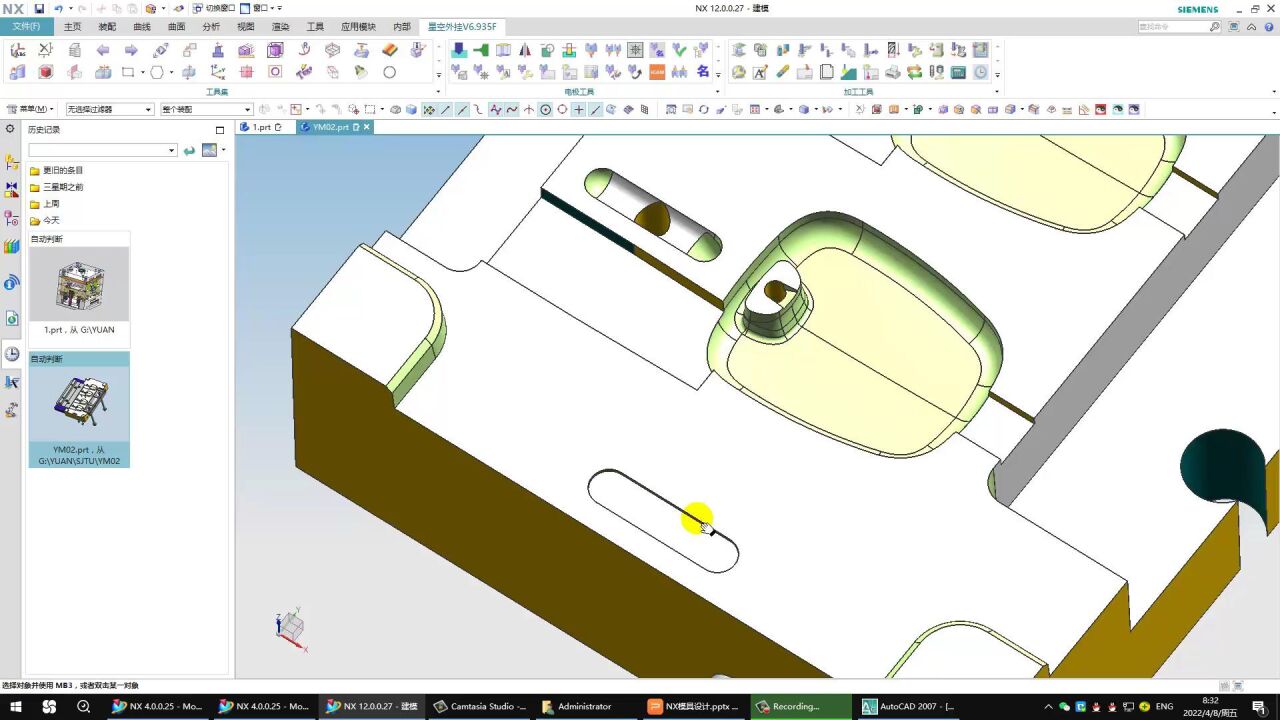This screenshot has height=720, width=1280.
Task: Open the entire assembly scope dropdown
Action: (205, 110)
